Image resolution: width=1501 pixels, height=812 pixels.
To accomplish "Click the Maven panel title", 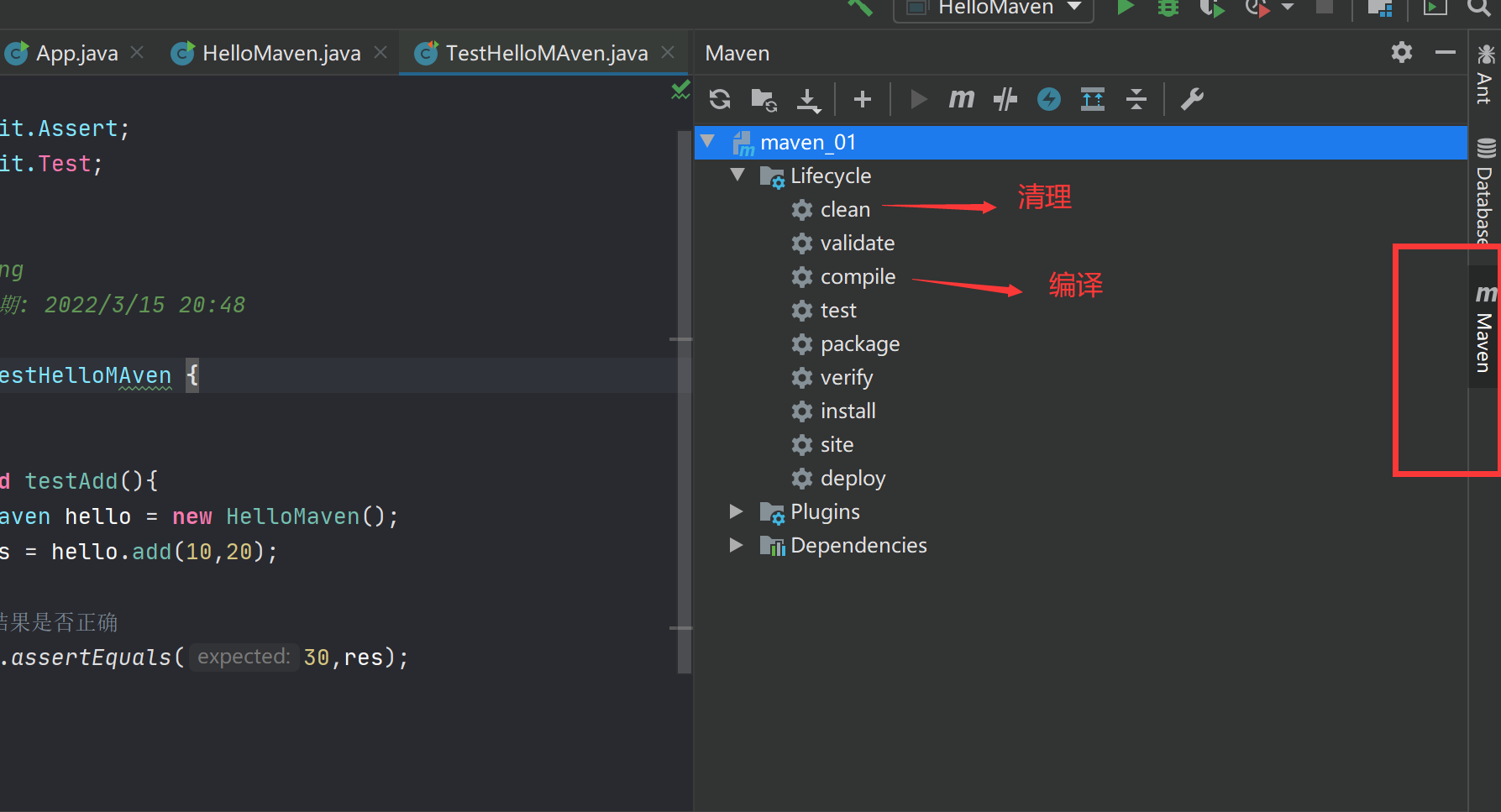I will [x=737, y=53].
